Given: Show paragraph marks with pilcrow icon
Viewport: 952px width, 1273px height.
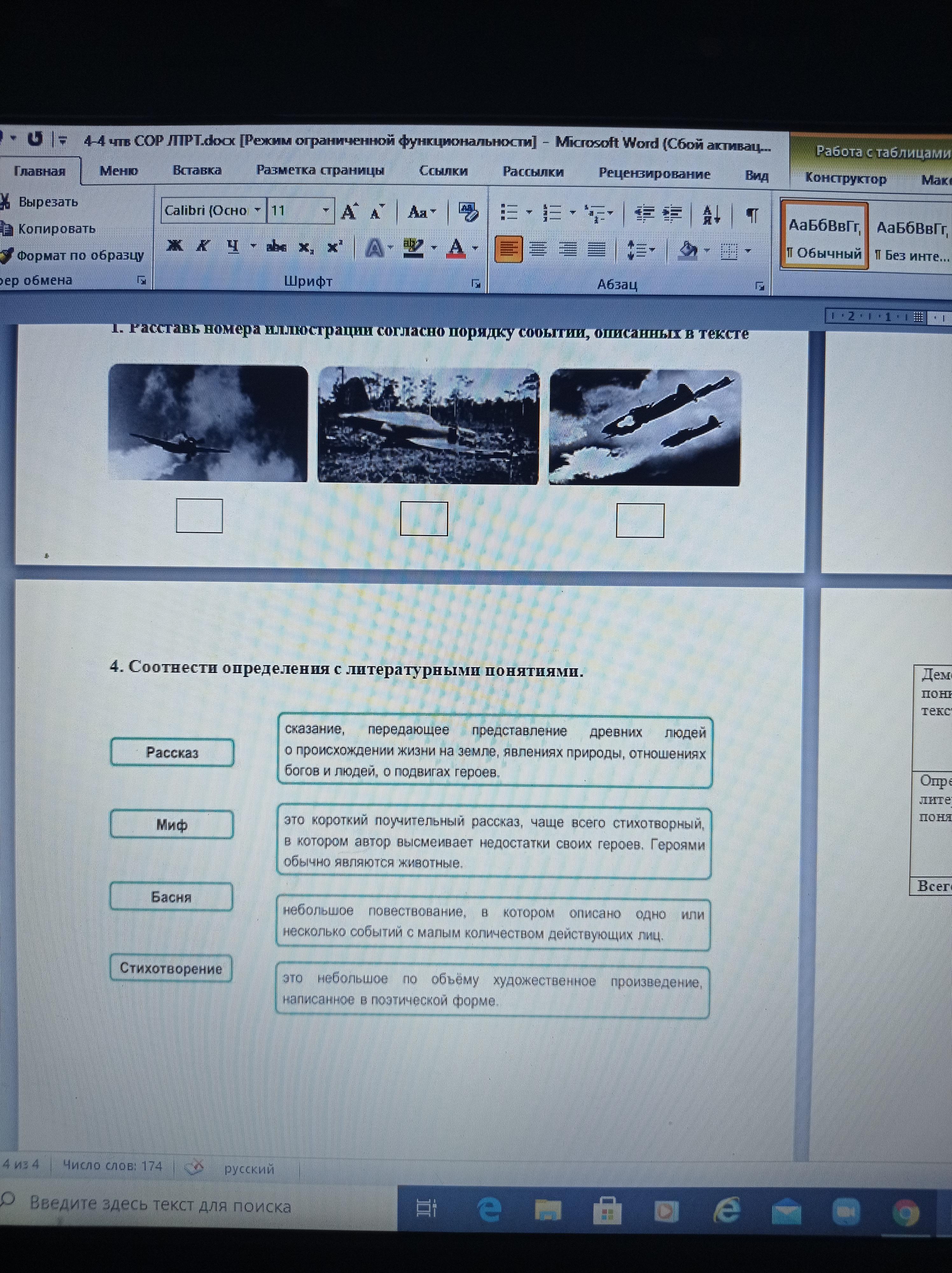Looking at the screenshot, I should coord(752,215).
